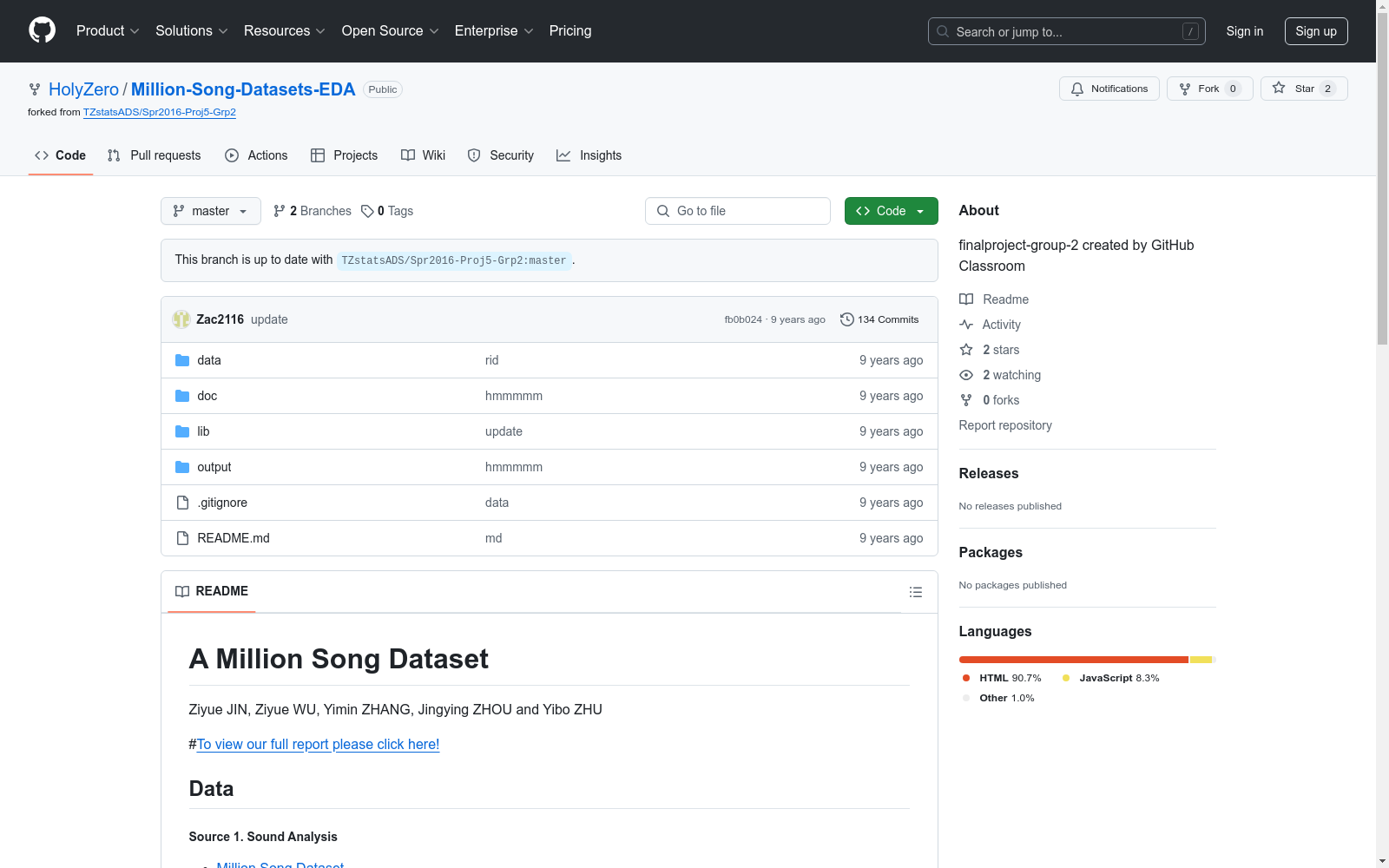Screen dimensions: 1389x868
Task: Click the GitHub logo icon
Action: (x=42, y=30)
